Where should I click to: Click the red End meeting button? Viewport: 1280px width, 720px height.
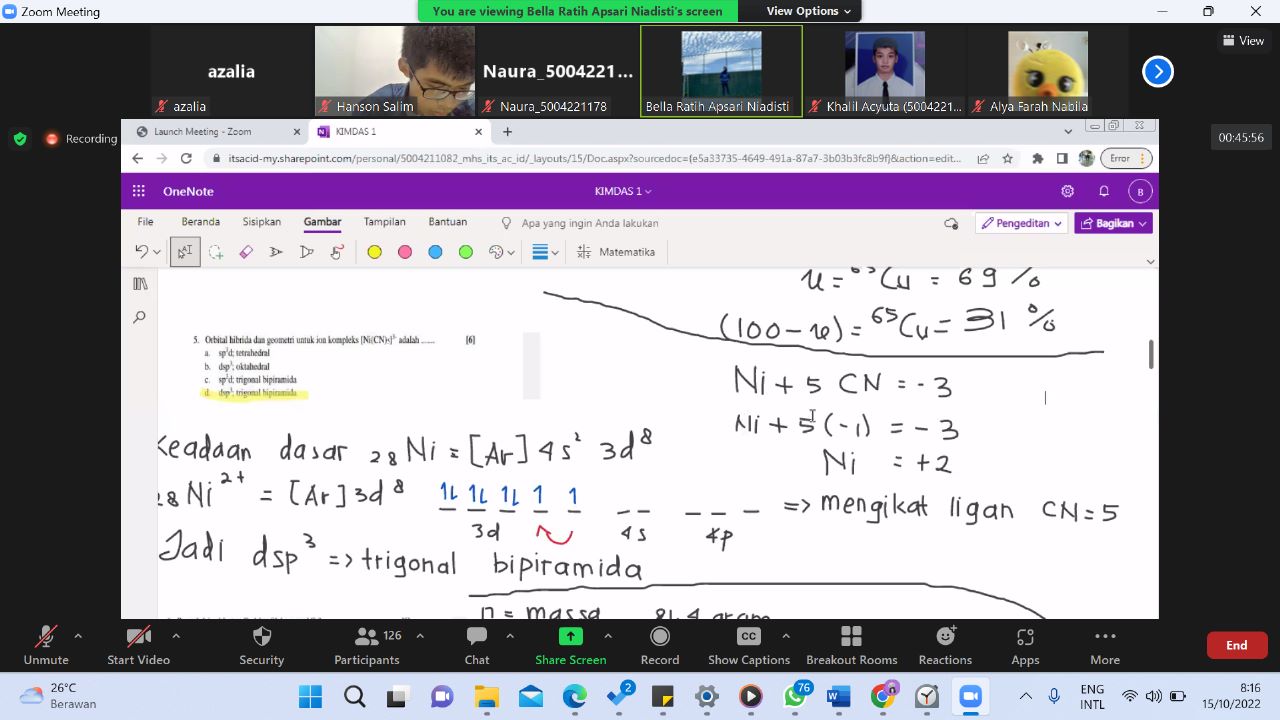(x=1237, y=645)
